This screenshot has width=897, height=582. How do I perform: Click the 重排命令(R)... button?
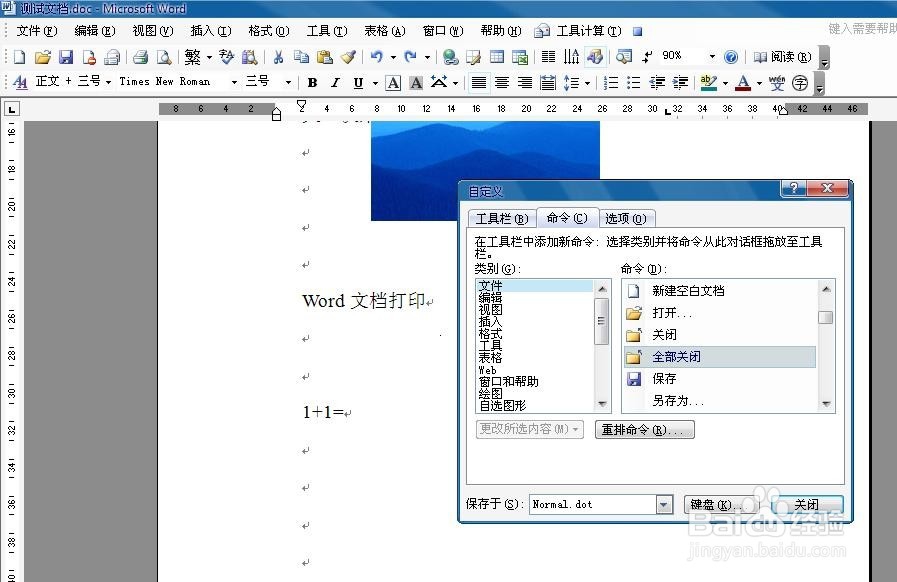[645, 430]
